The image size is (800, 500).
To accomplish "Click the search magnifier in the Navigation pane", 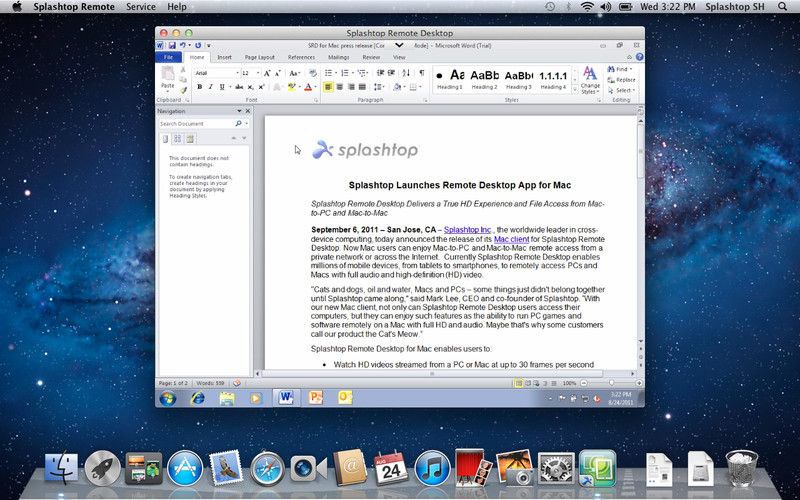I will (x=238, y=123).
